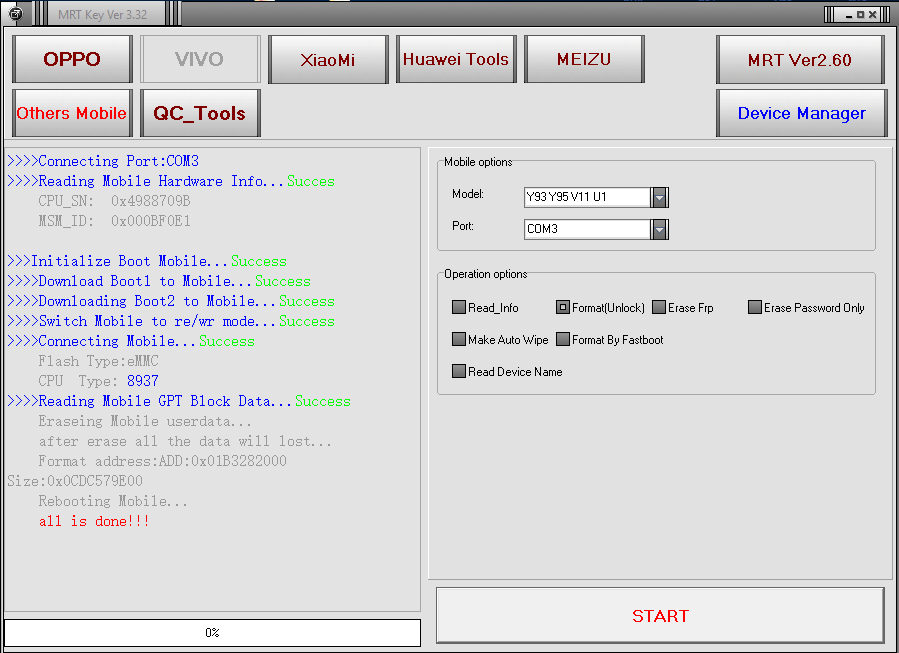Screen dimensions: 899x653
Task: Click the 'Rebooting Mobile...' log line
Action: coord(113,501)
